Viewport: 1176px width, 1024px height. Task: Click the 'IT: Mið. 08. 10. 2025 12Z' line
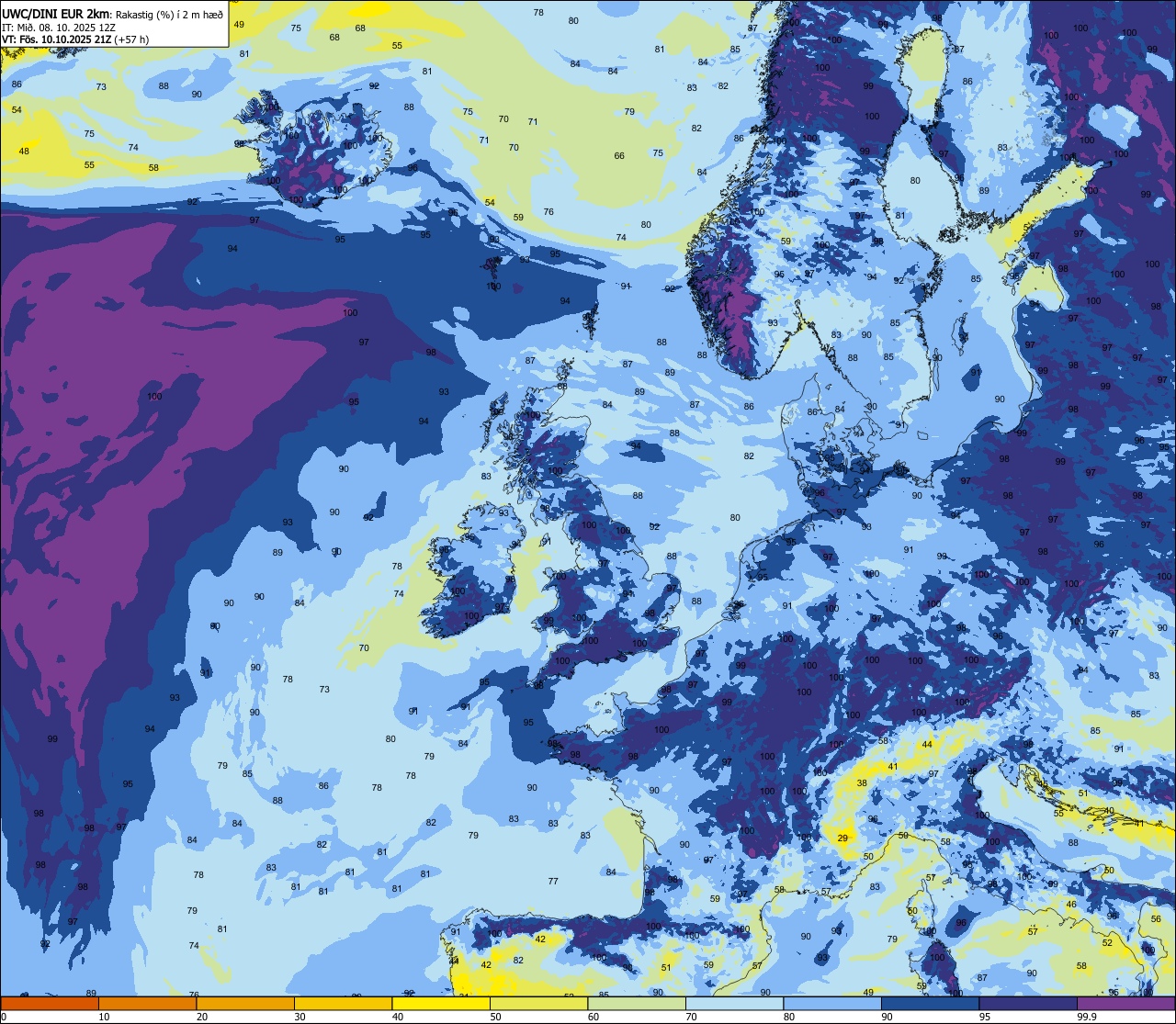(58, 28)
